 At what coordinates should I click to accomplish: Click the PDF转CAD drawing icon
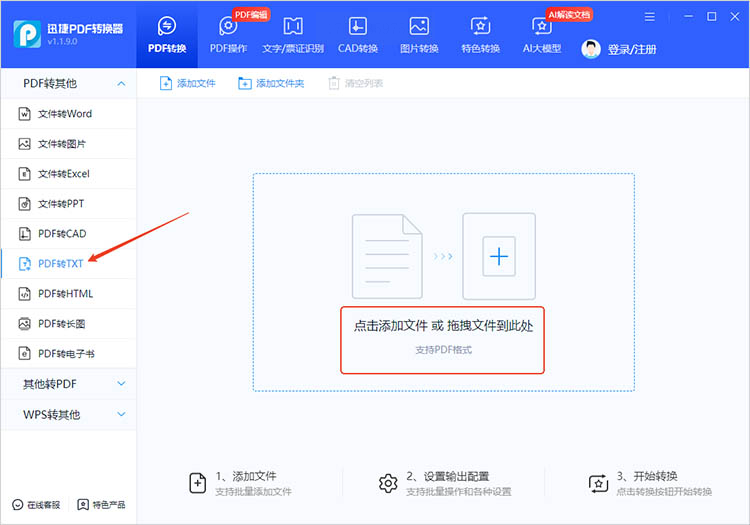click(x=24, y=234)
